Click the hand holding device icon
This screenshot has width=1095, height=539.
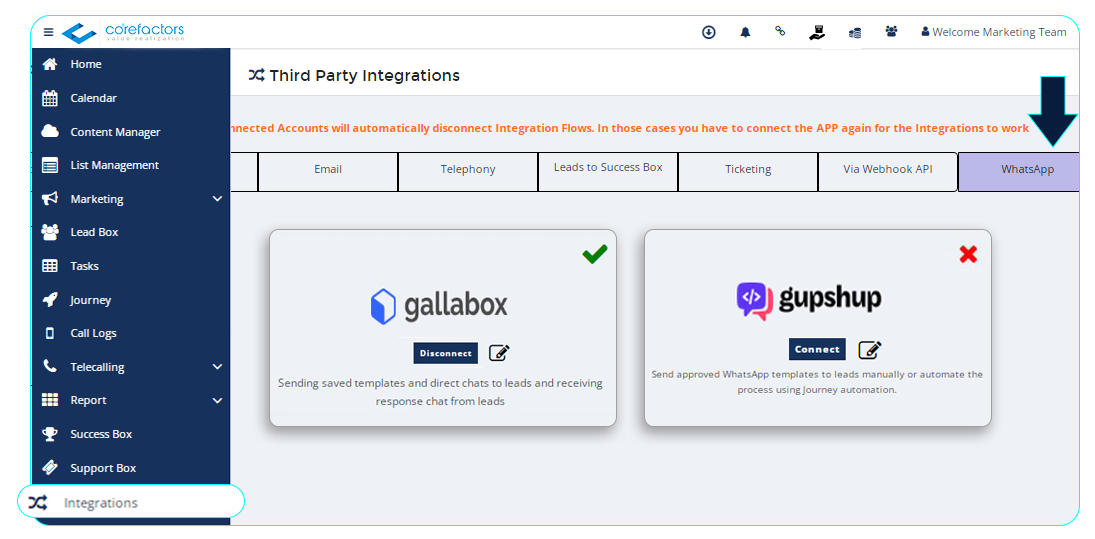(817, 32)
